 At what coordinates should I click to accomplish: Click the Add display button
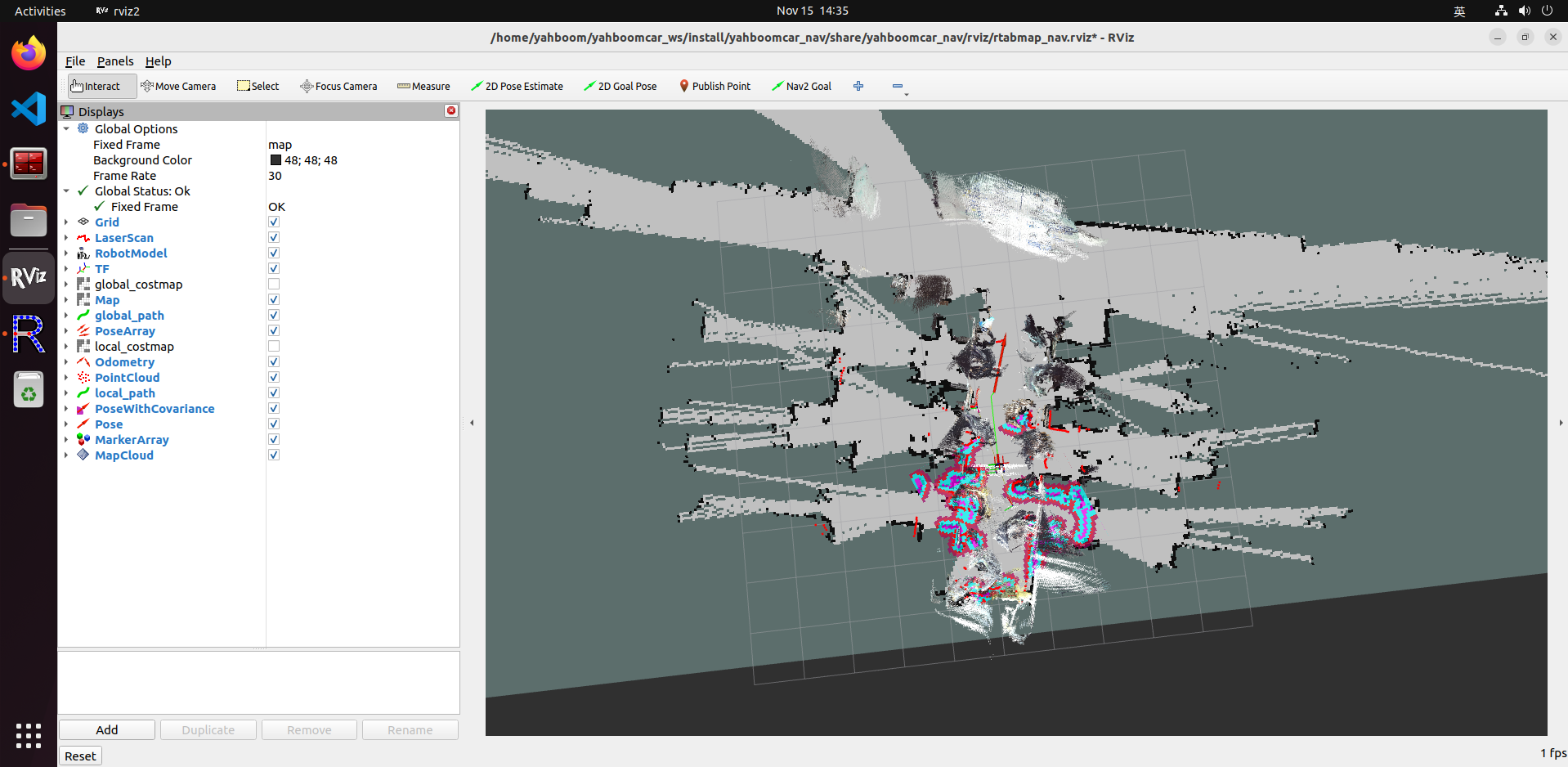pos(107,729)
